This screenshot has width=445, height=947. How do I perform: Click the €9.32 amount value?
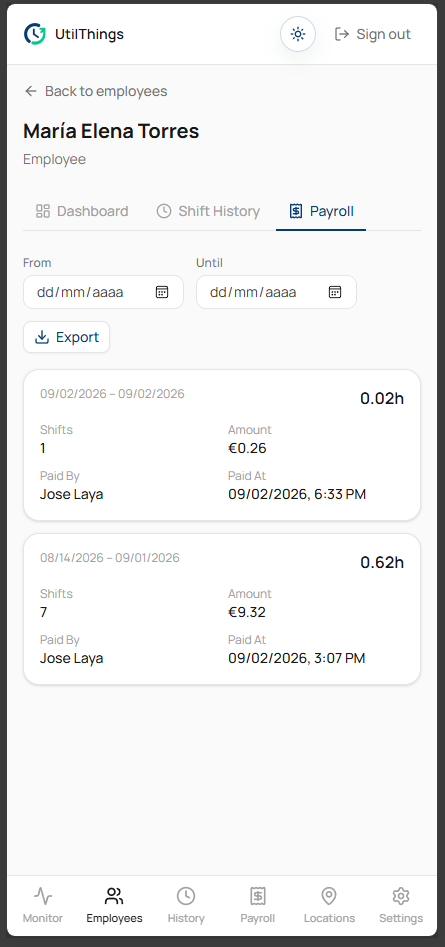247,612
